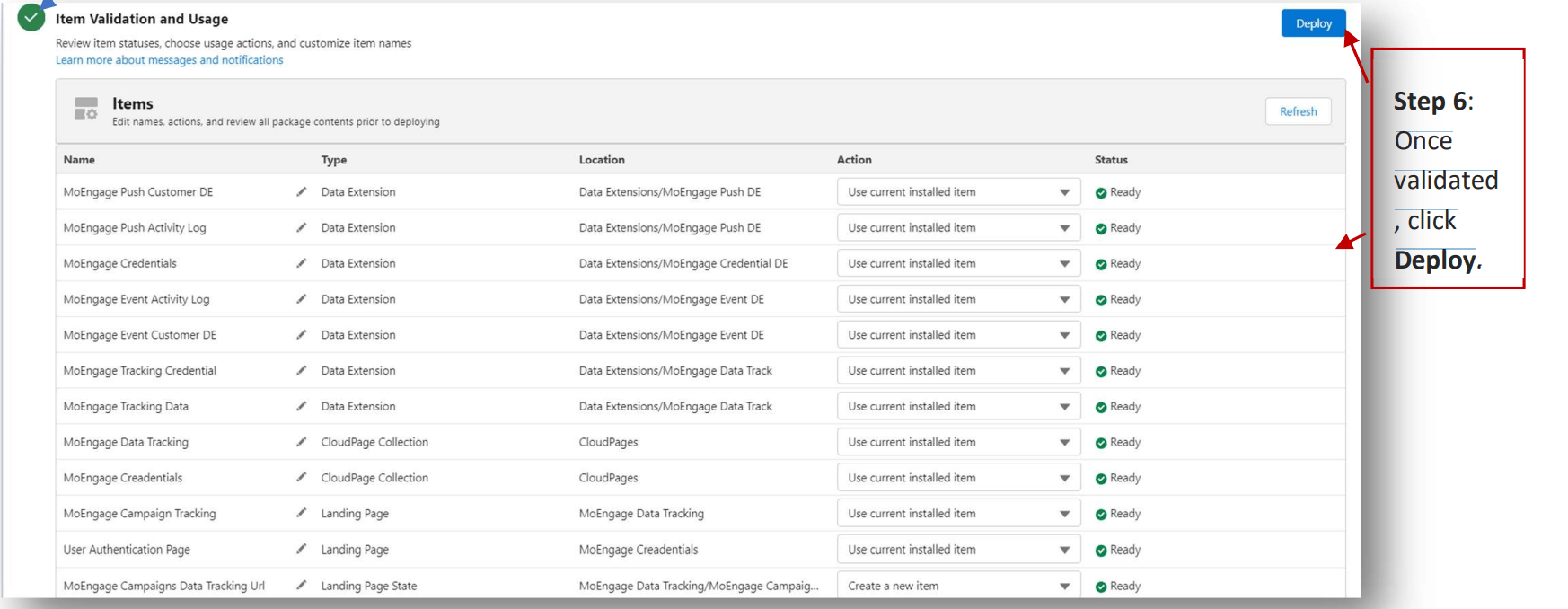1568x609 pixels.
Task: Click Ready status icon for MoEngage Credentials
Action: point(1101,264)
